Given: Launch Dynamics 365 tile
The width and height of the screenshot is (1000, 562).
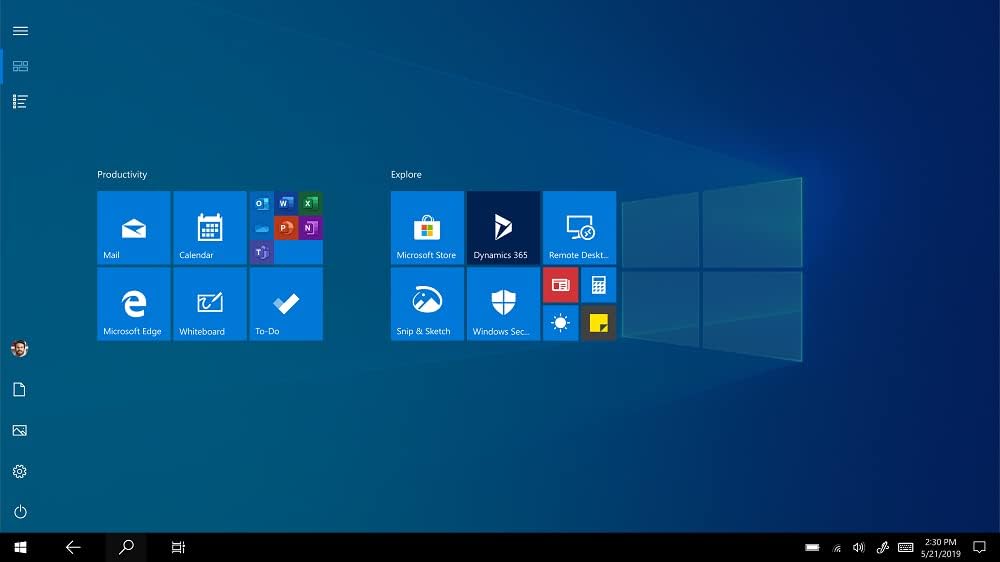Looking at the screenshot, I should pos(503,228).
